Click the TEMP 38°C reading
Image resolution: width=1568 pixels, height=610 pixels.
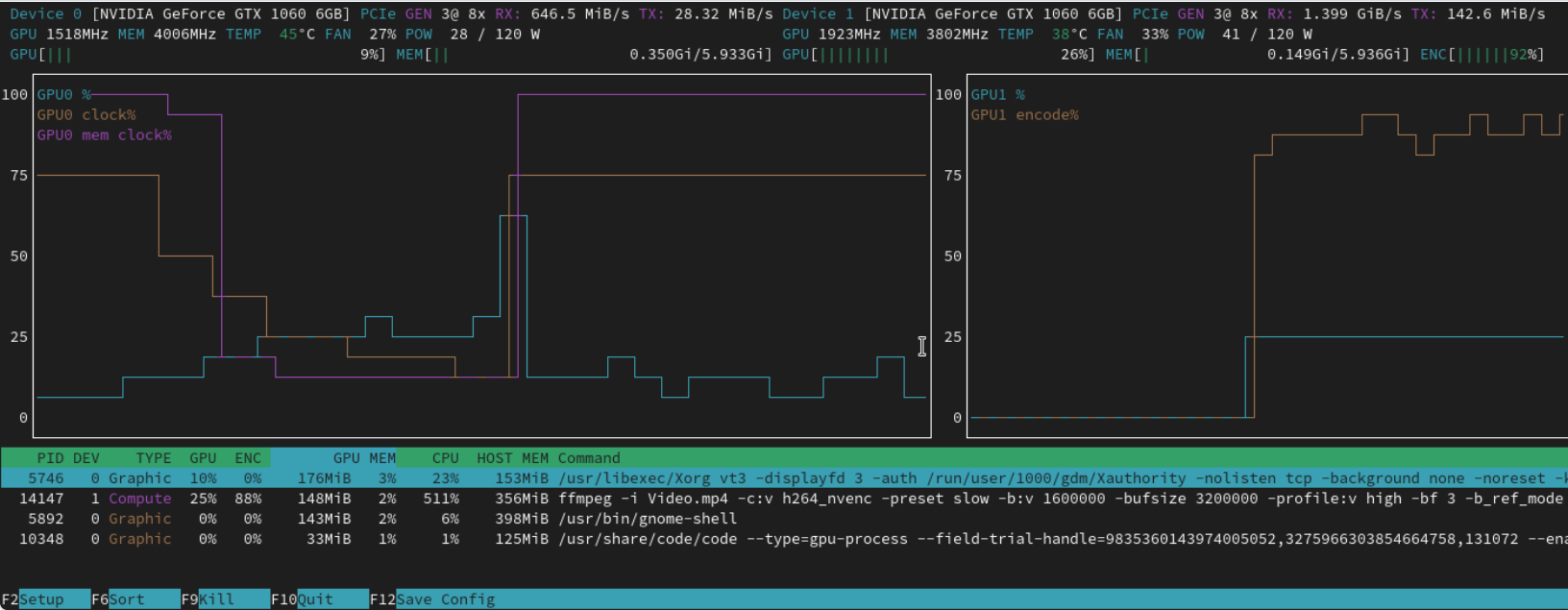[x=1043, y=34]
